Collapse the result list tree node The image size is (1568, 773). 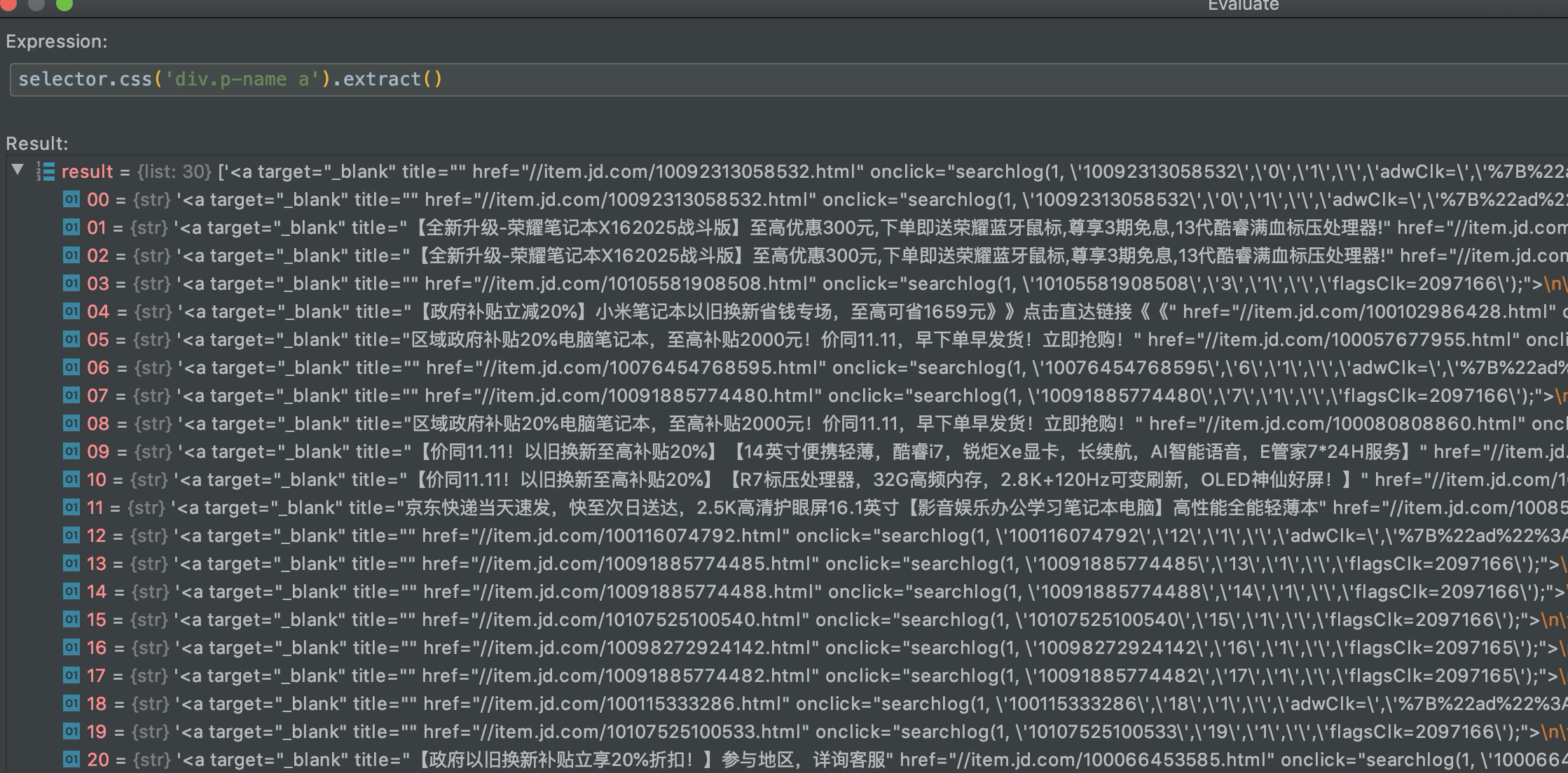[x=18, y=169]
